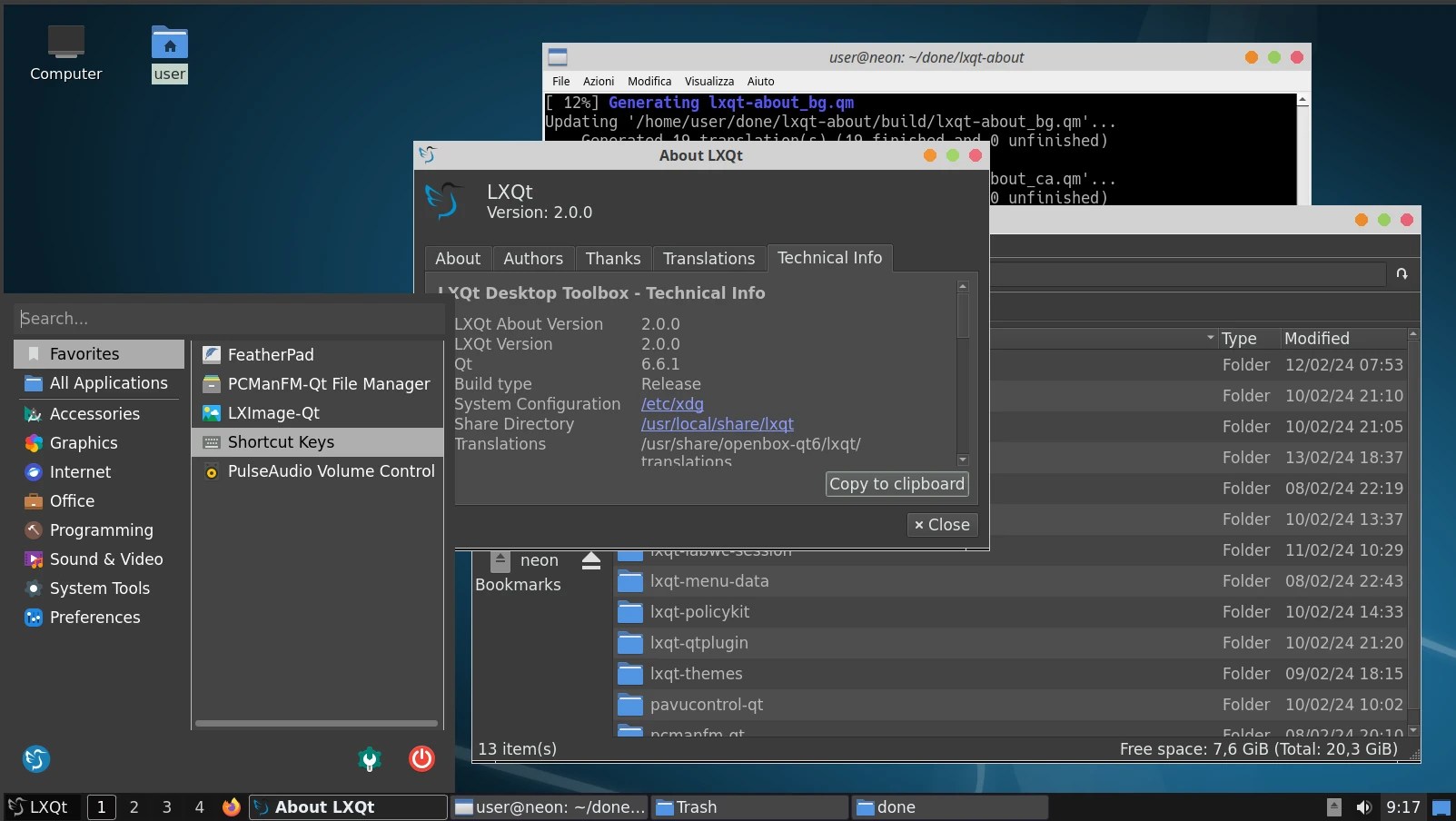Click the red power-off icon in the menu

[421, 759]
